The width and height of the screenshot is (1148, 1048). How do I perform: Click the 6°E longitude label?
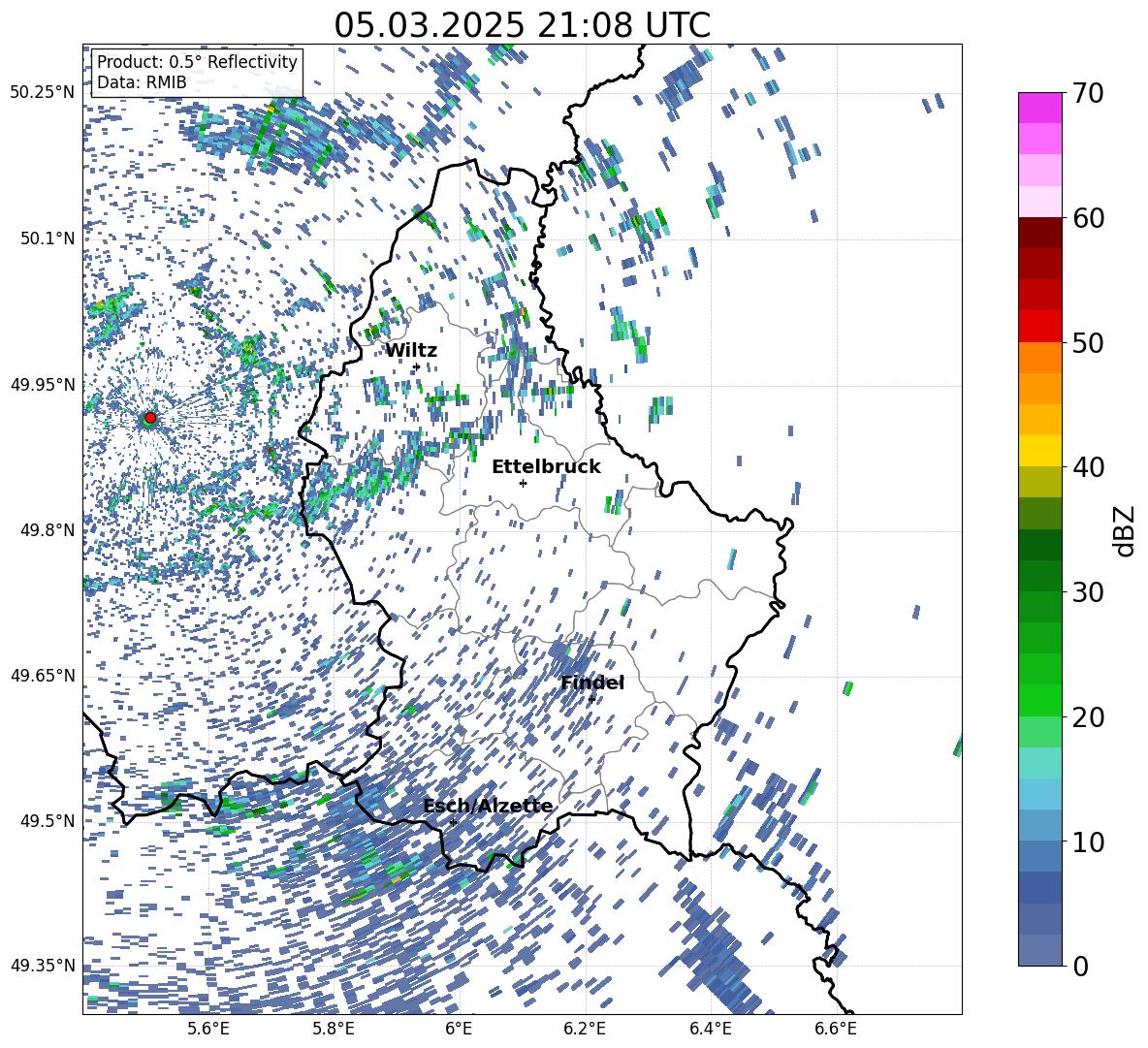pyautogui.click(x=459, y=1029)
